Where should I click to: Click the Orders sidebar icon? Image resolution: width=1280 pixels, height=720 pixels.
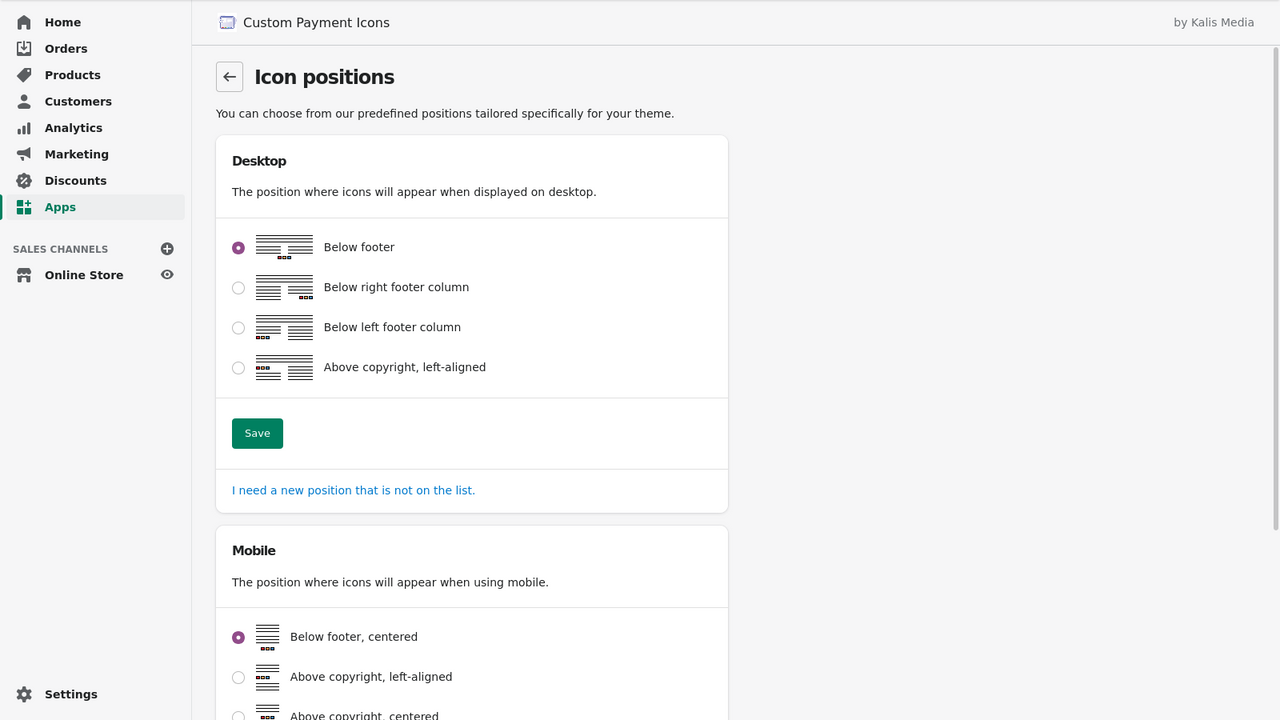click(x=22, y=48)
